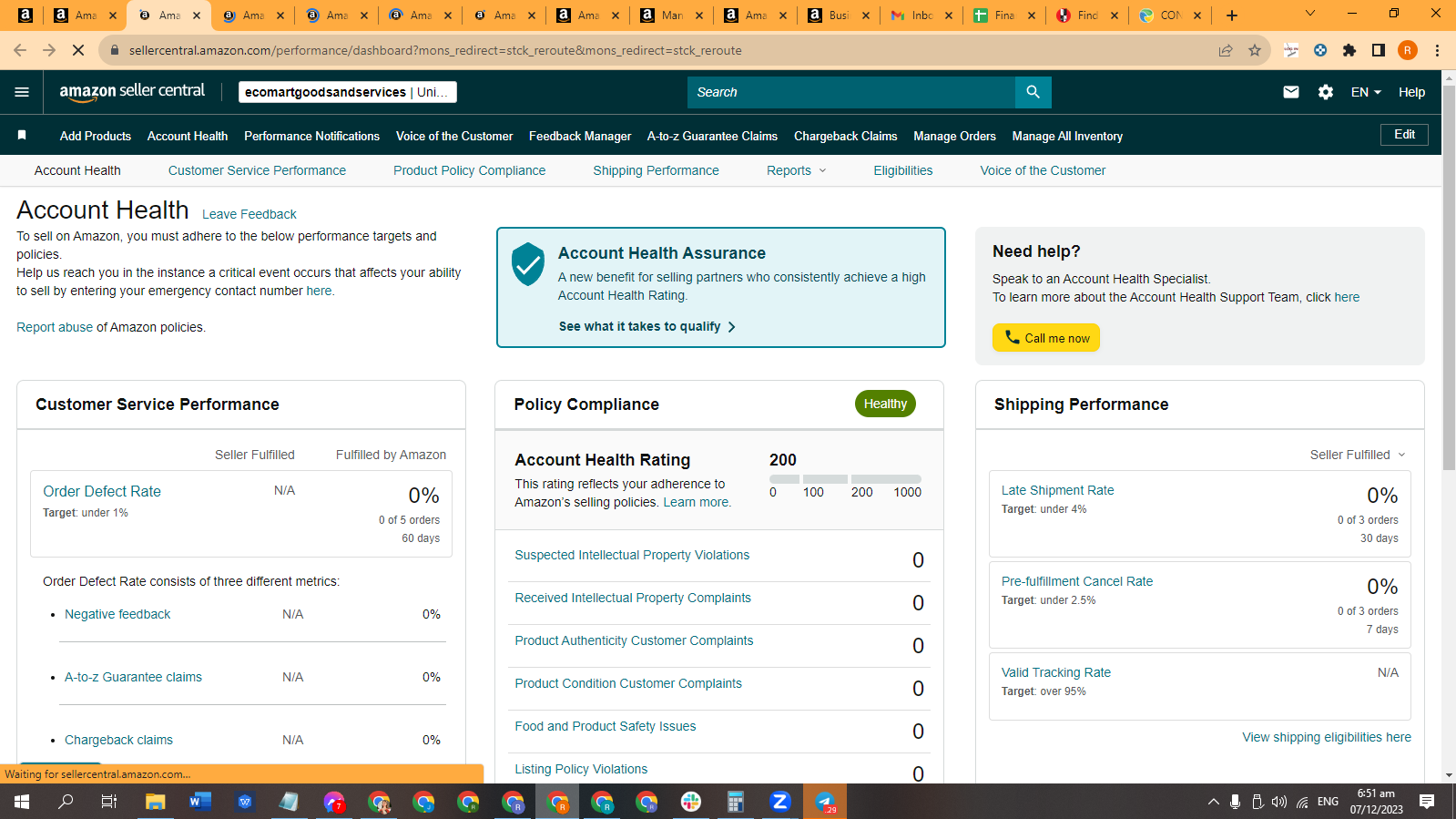Bookmark this page with the star icon
The width and height of the screenshot is (1456, 819).
click(x=1255, y=50)
